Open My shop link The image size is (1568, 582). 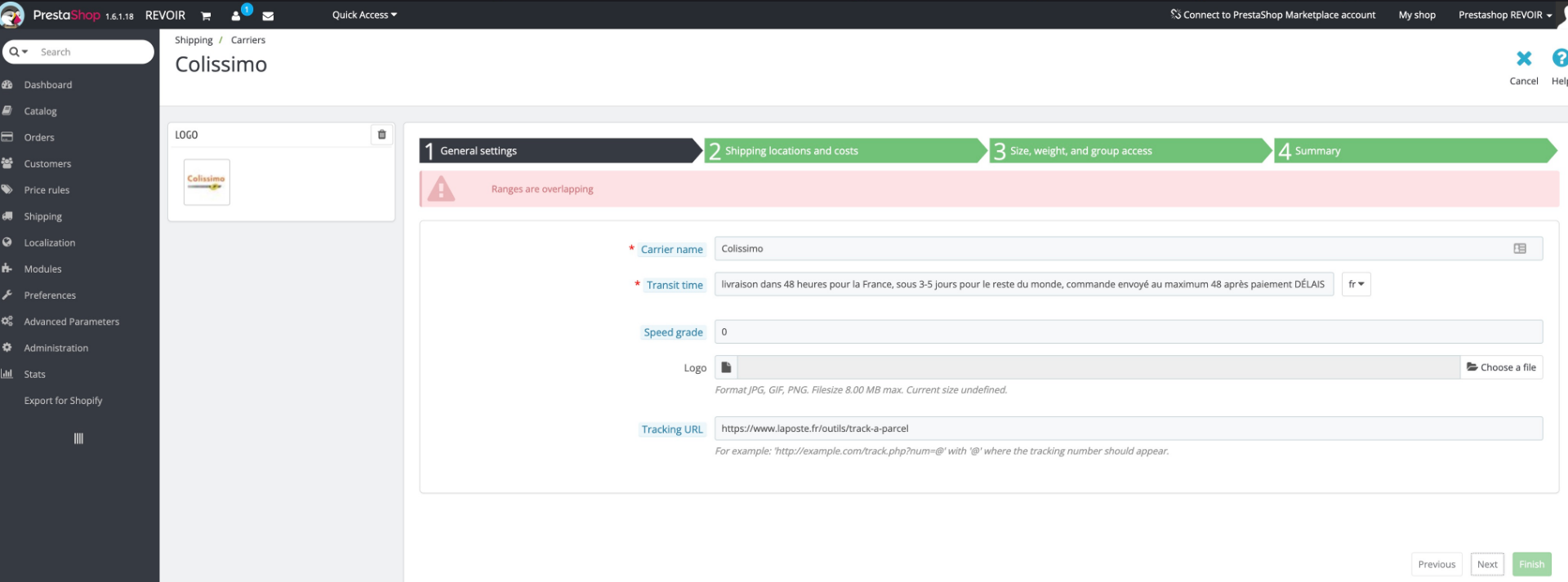click(1417, 15)
